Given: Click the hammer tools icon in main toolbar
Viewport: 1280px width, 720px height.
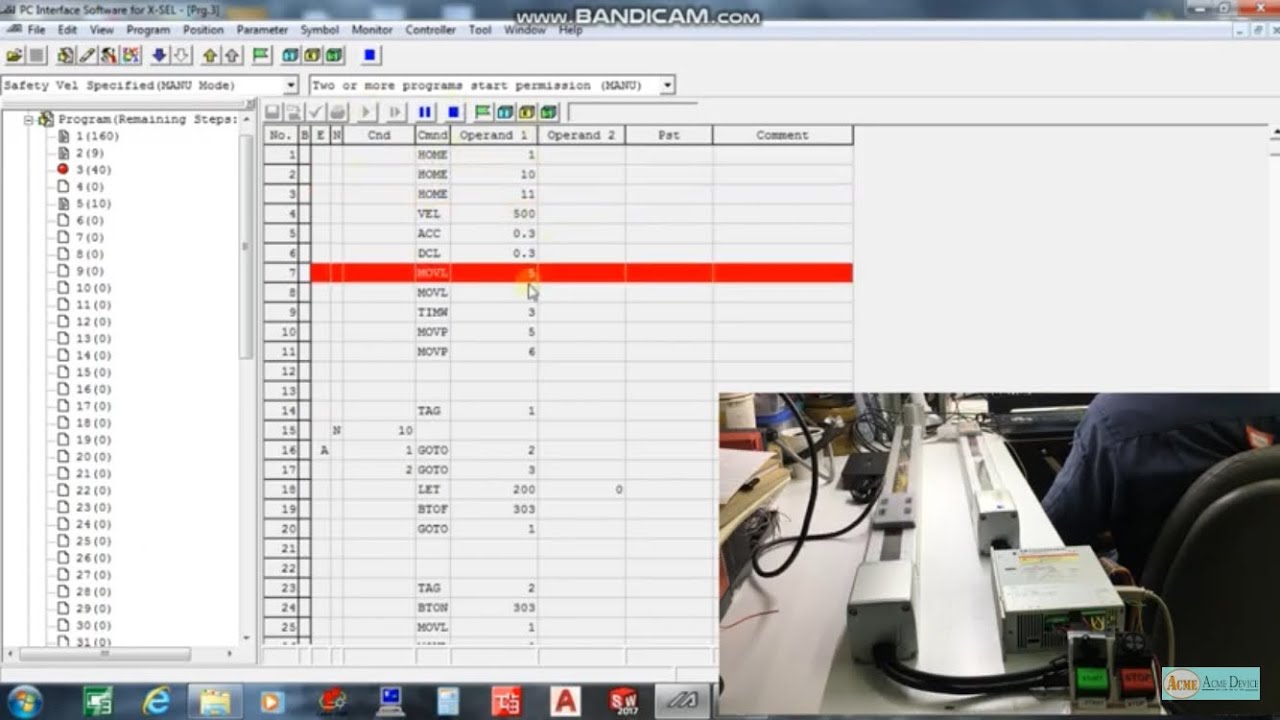Looking at the screenshot, I should [x=109, y=56].
